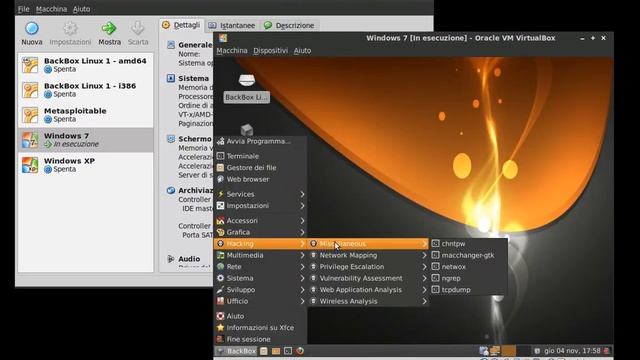The image size is (640, 360).
Task: Open the Web Application Analysis submenu
Action: 368,290
